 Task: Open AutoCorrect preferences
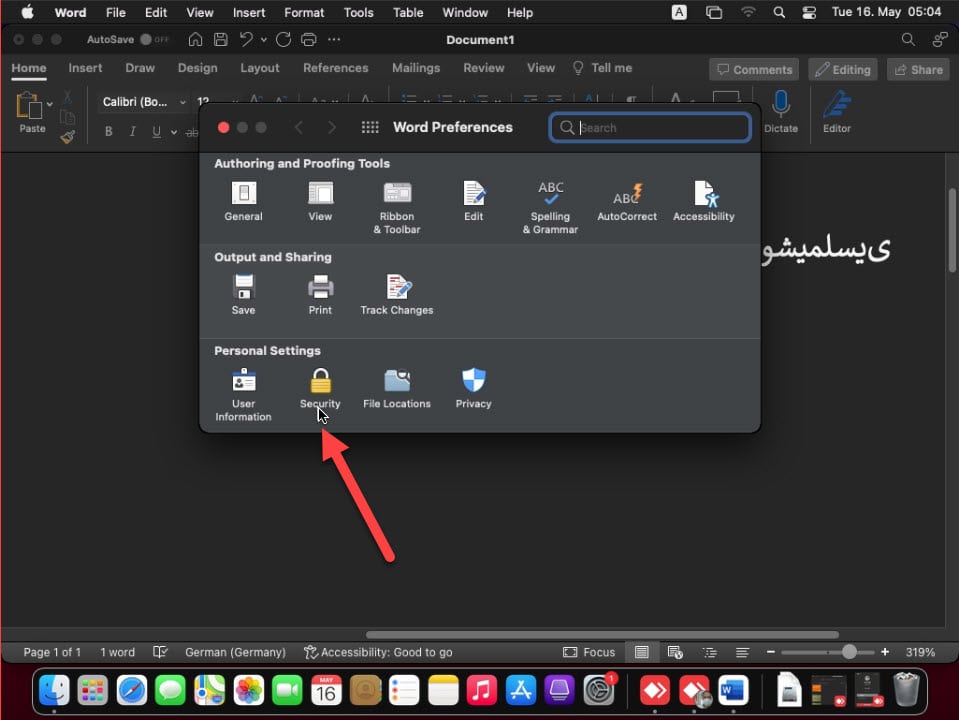pos(627,201)
